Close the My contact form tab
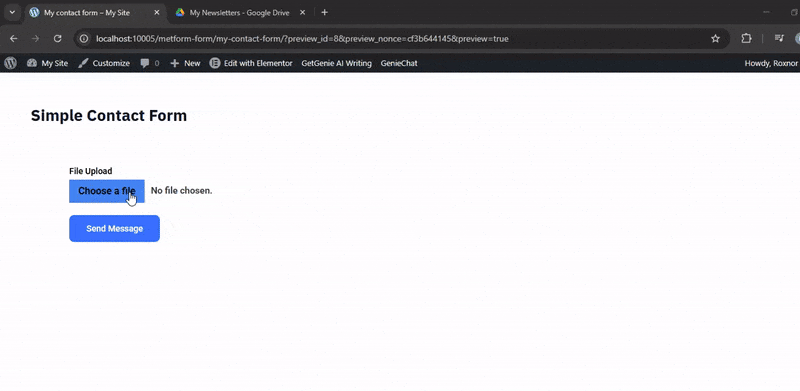Image resolution: width=800 pixels, height=391 pixels. tap(157, 12)
